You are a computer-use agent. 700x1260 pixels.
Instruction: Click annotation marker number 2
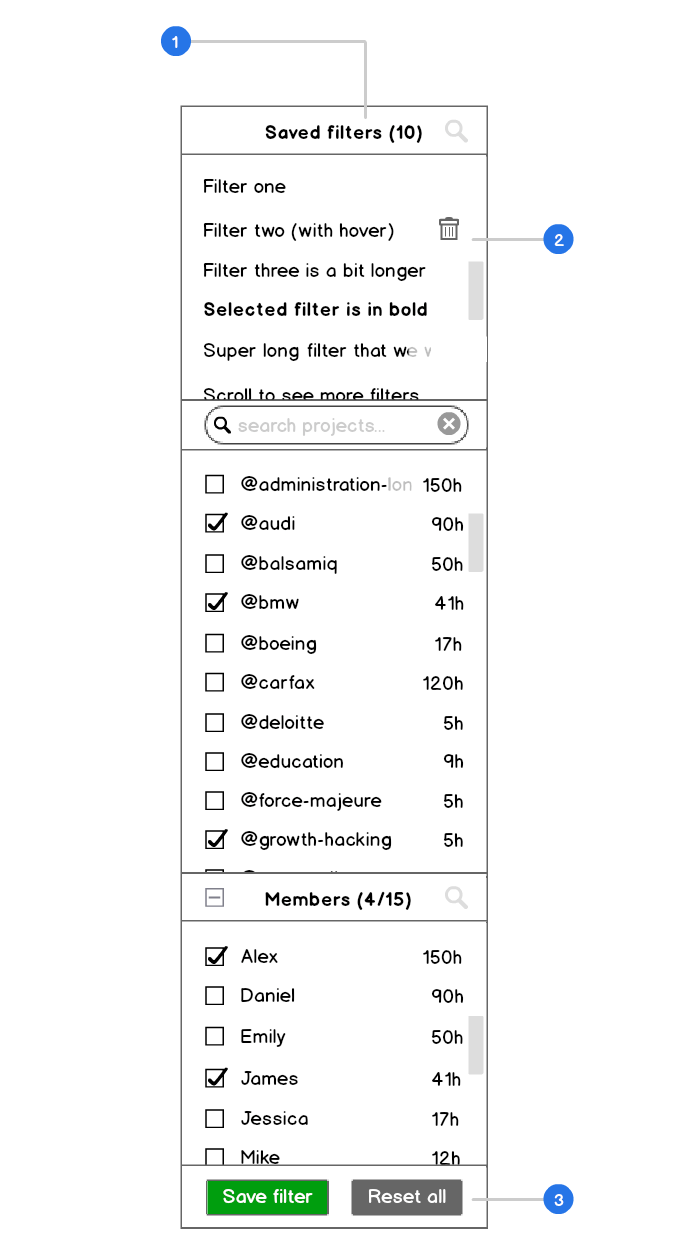pos(558,240)
